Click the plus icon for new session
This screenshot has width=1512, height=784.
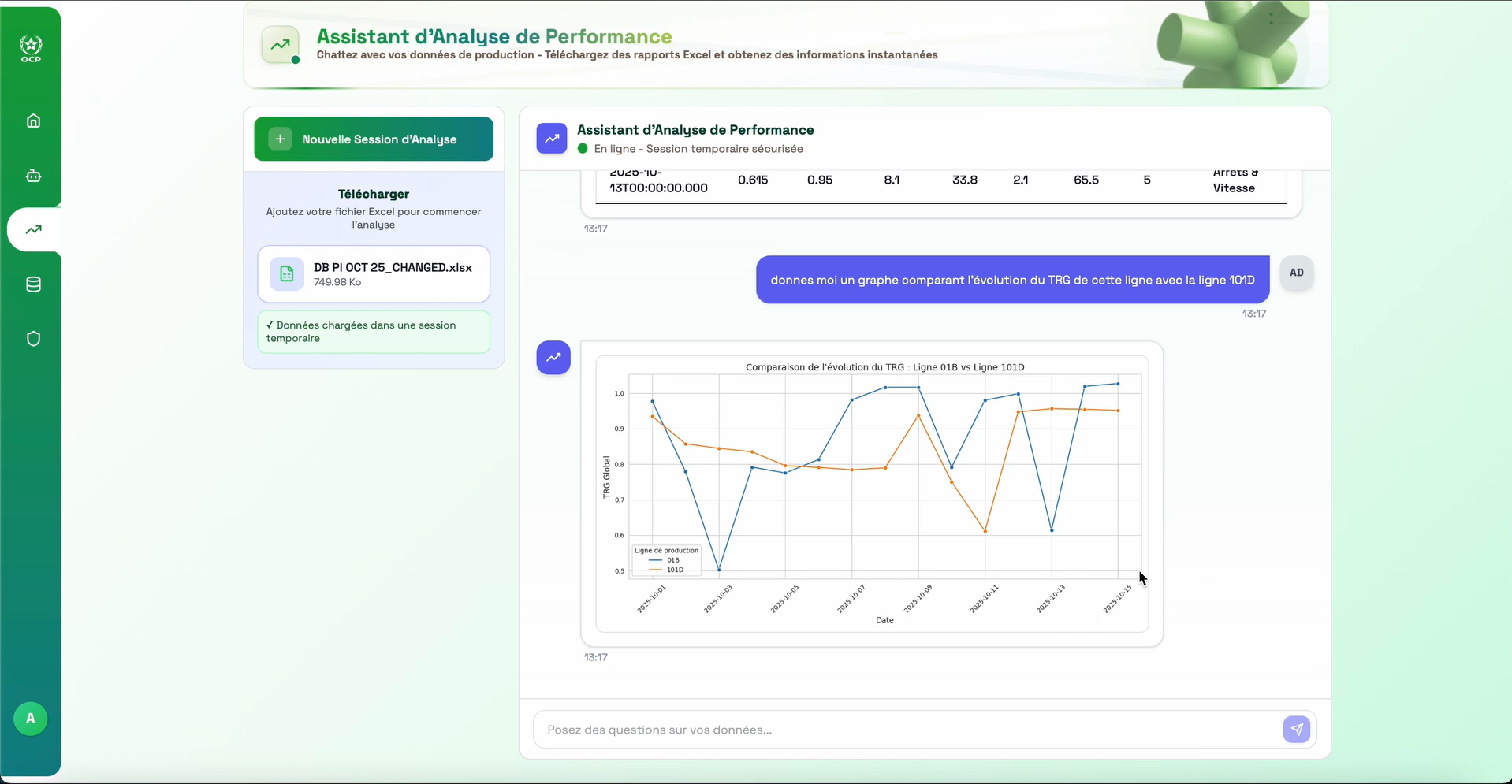[x=280, y=139]
